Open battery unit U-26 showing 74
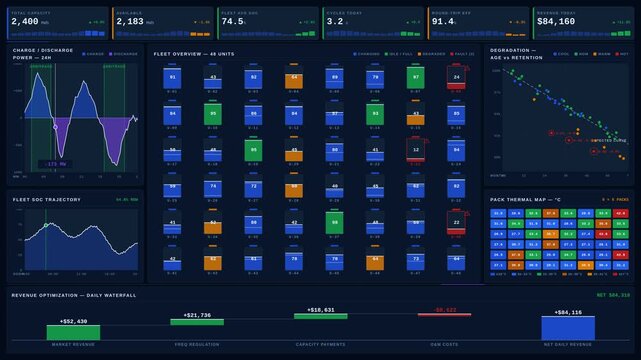 (x=213, y=186)
